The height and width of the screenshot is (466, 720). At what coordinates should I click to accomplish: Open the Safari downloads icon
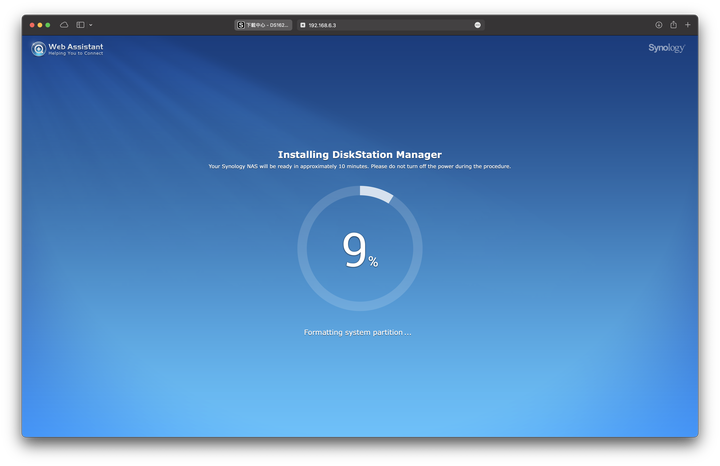click(658, 25)
